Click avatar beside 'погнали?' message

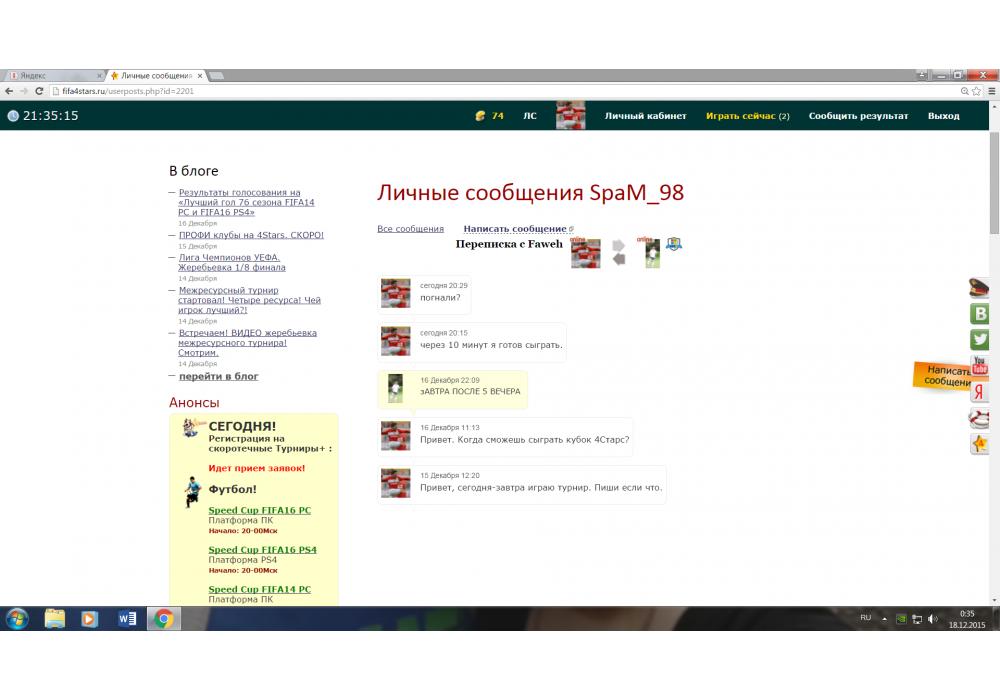[x=395, y=293]
